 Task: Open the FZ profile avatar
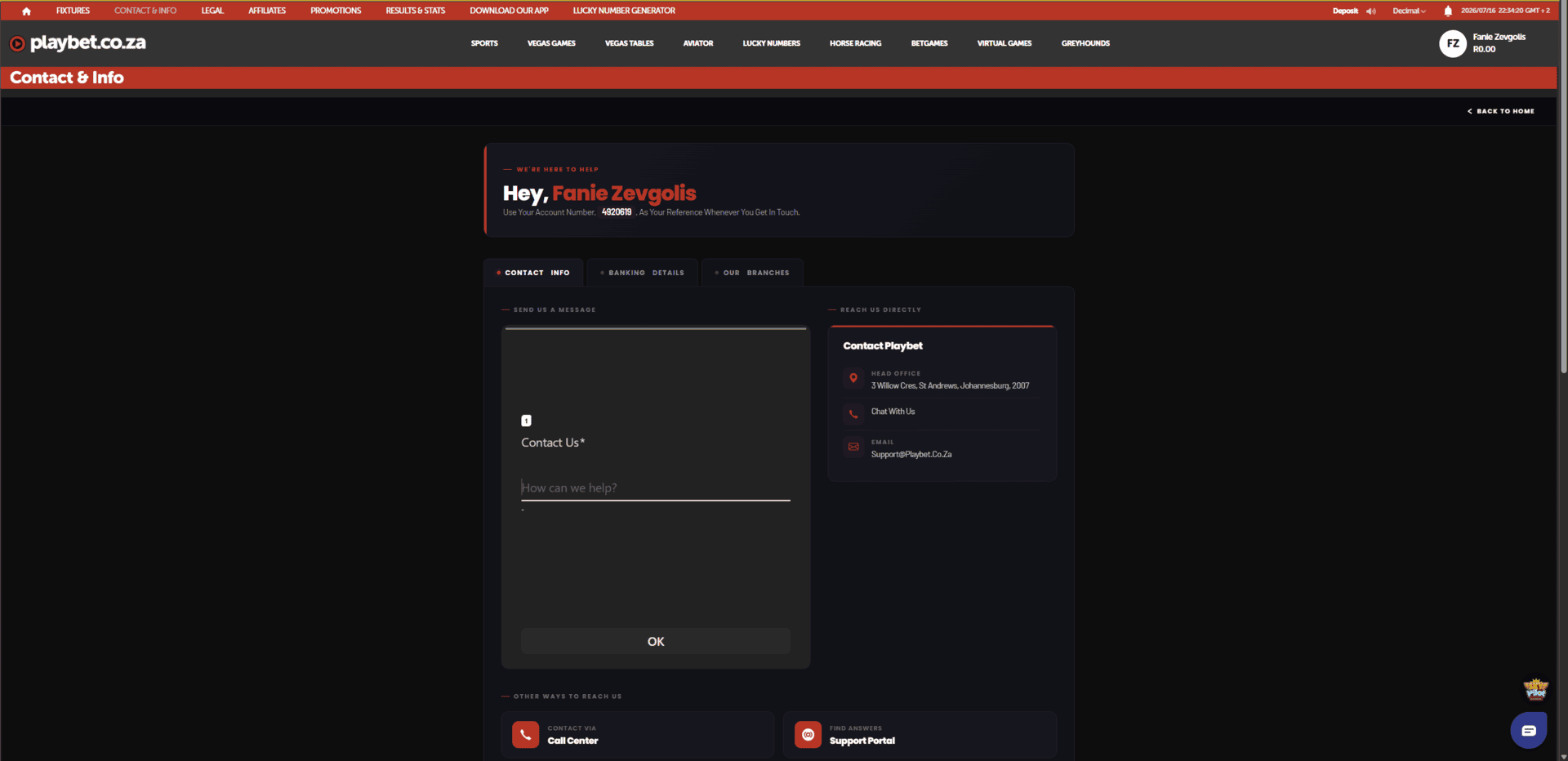[1453, 43]
